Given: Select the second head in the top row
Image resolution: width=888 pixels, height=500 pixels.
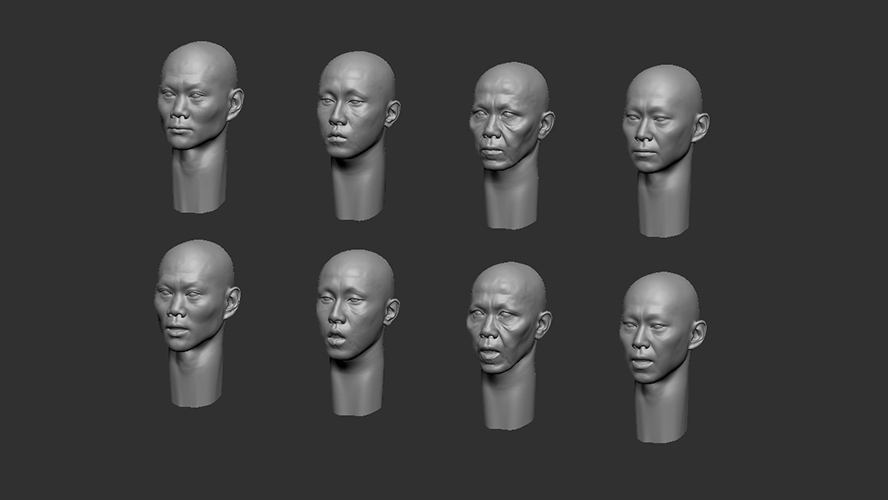Looking at the screenshot, I should pos(358,136).
